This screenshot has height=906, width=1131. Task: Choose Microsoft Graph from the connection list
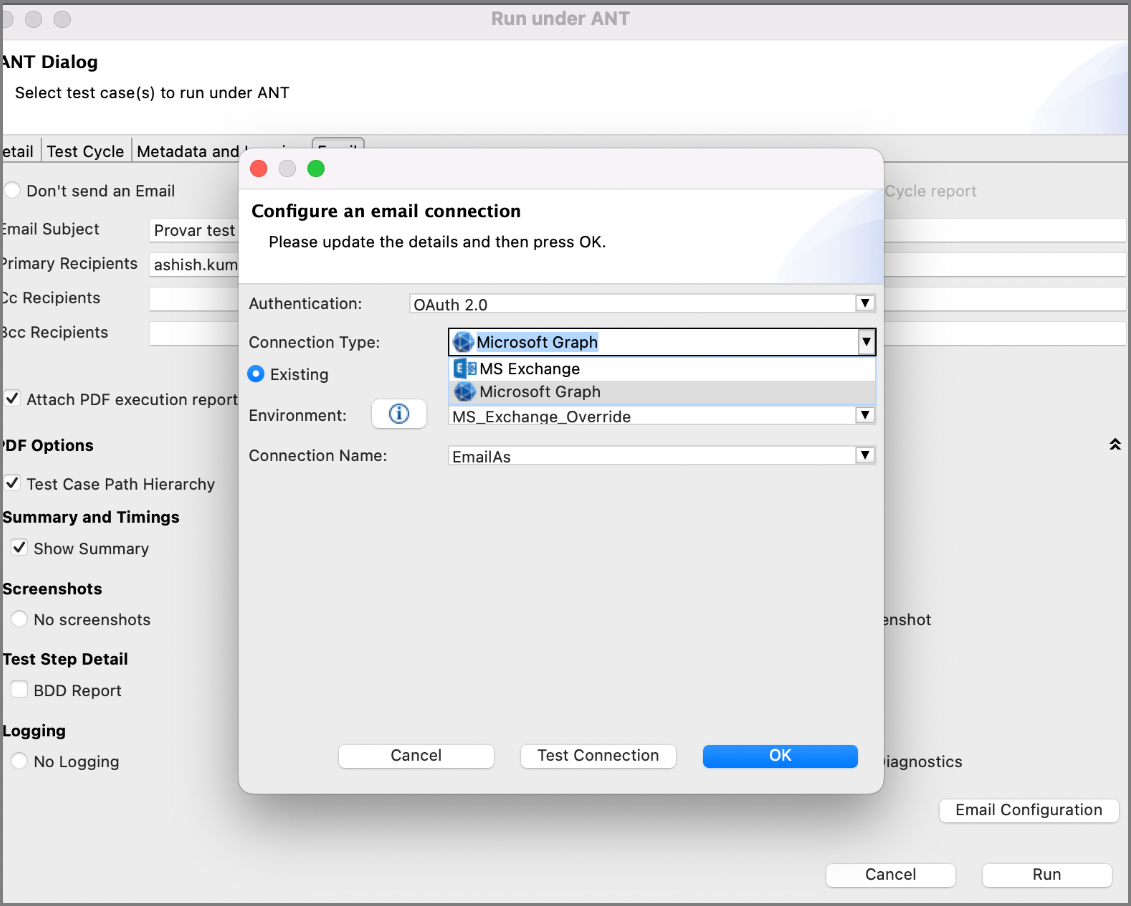tap(661, 392)
